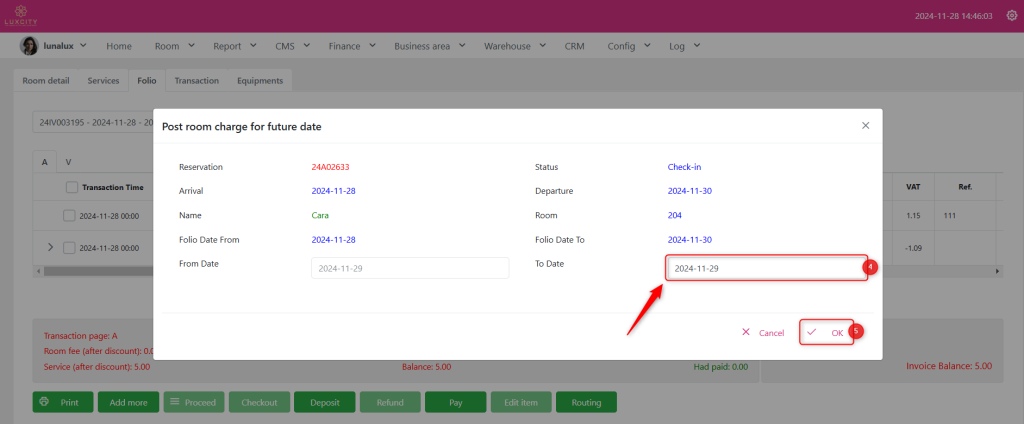The image size is (1024, 424).
Task: Expand the Finance menu
Action: click(x=350, y=46)
